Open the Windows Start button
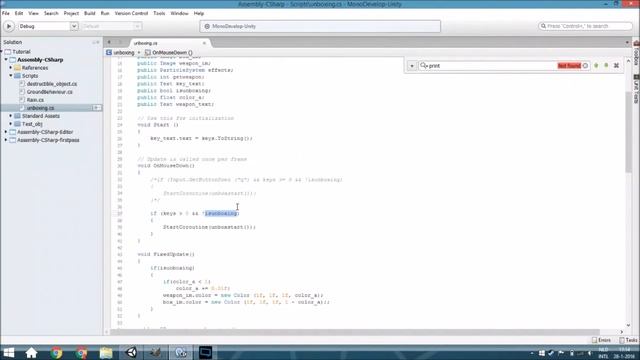The height and width of the screenshot is (360, 640). coord(9,353)
